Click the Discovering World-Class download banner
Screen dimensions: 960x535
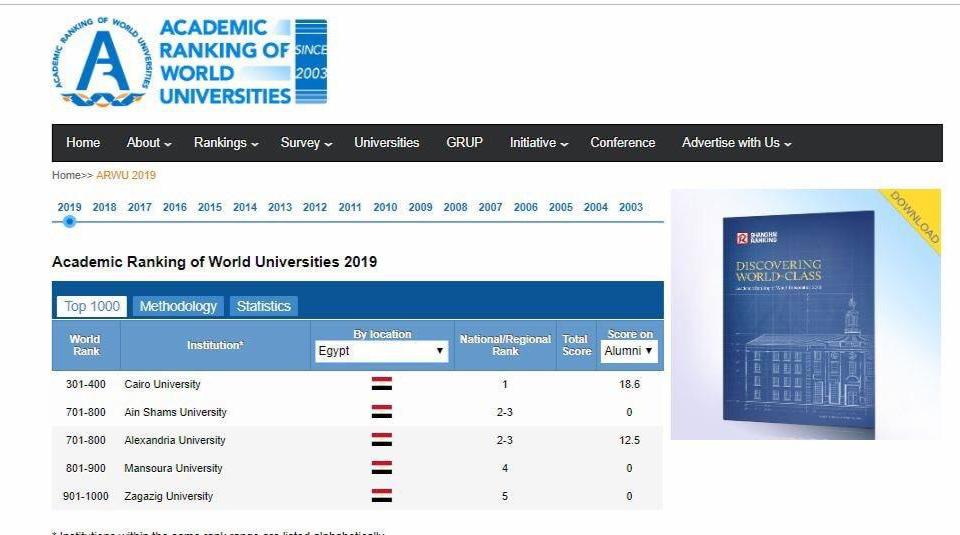tap(806, 314)
